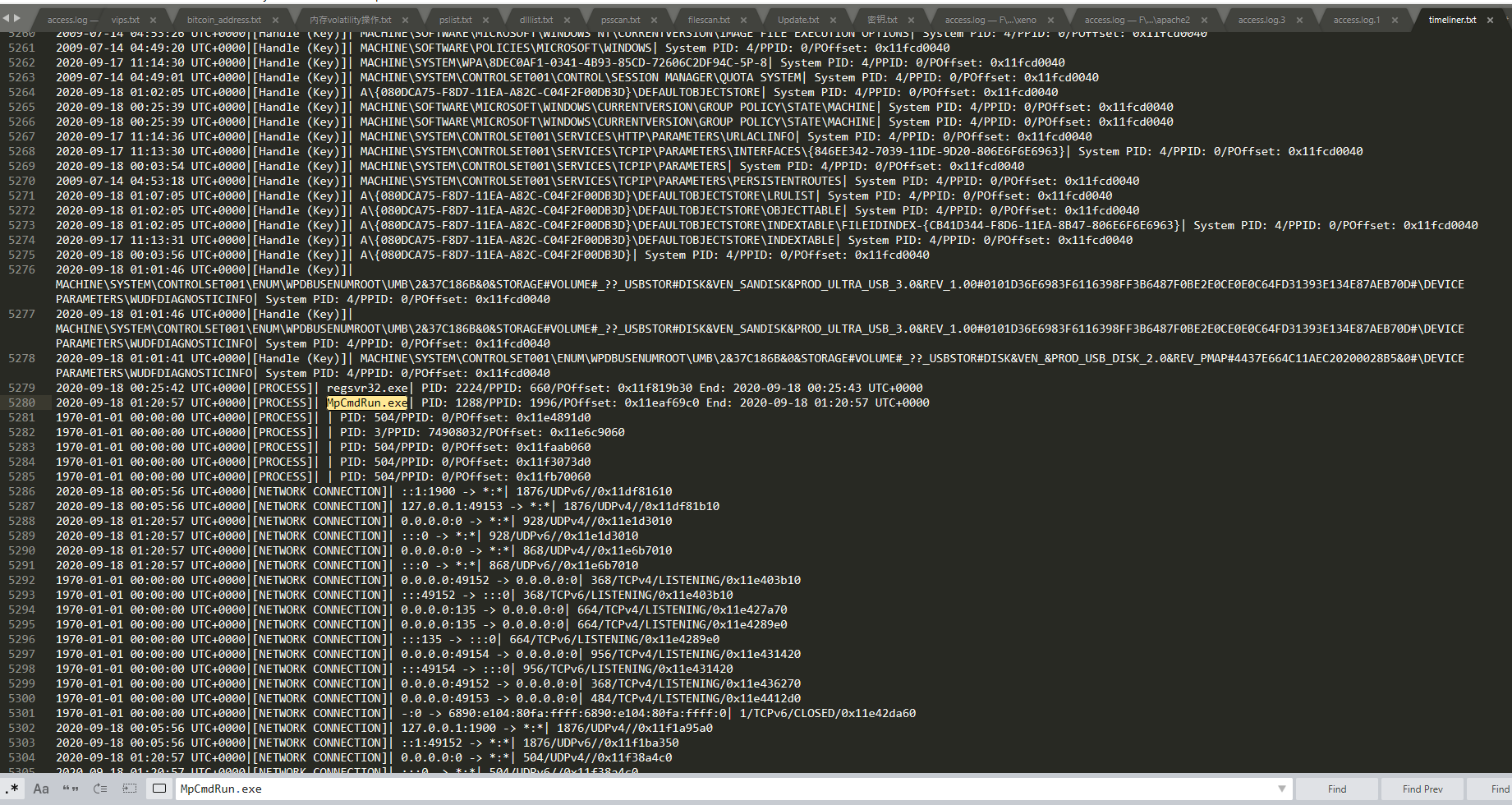Close the access.log xeno tab
Image resolution: width=1512 pixels, height=805 pixels.
[x=1050, y=20]
